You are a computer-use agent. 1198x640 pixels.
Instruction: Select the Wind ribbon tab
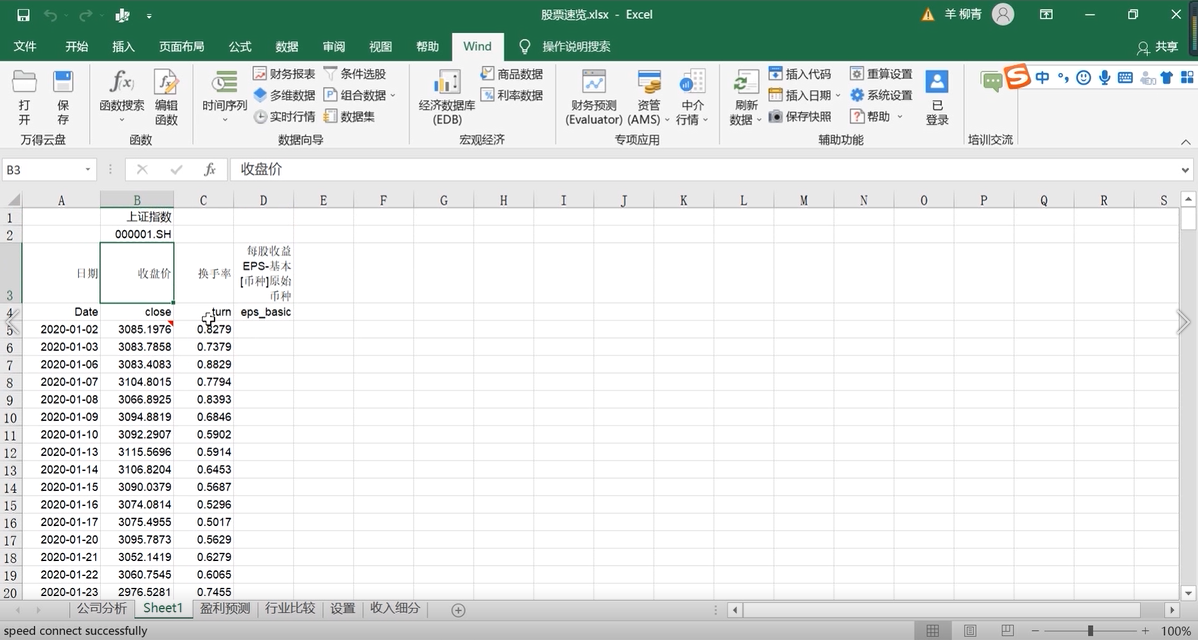[478, 47]
